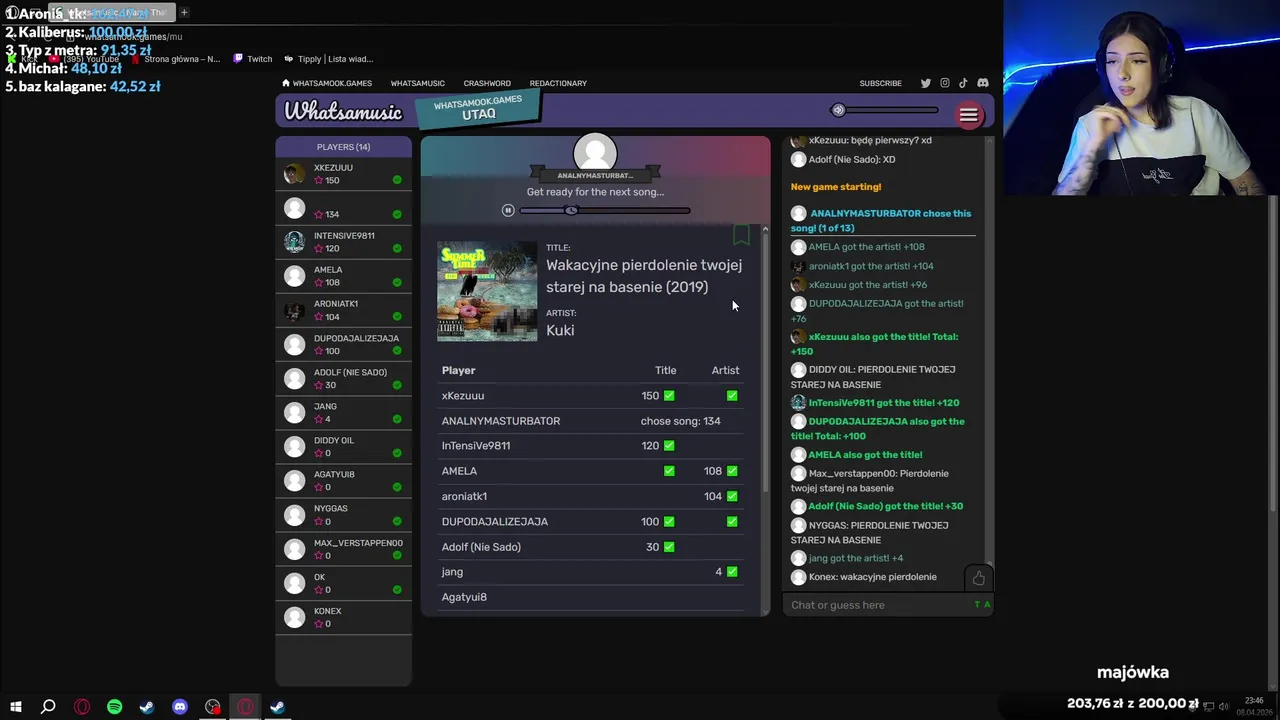Open Whatsamook Instagram icon

[x=944, y=83]
